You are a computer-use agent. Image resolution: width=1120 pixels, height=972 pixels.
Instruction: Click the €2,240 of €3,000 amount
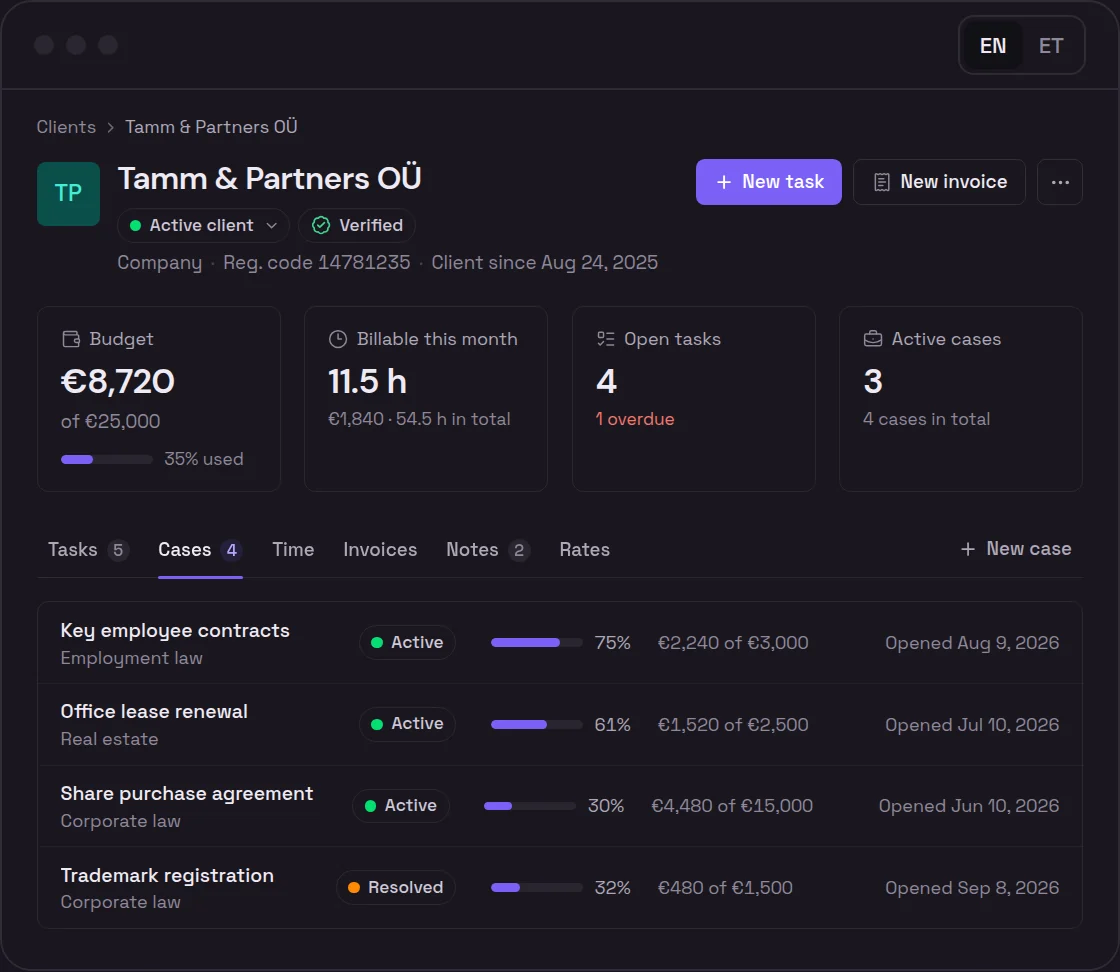733,643
